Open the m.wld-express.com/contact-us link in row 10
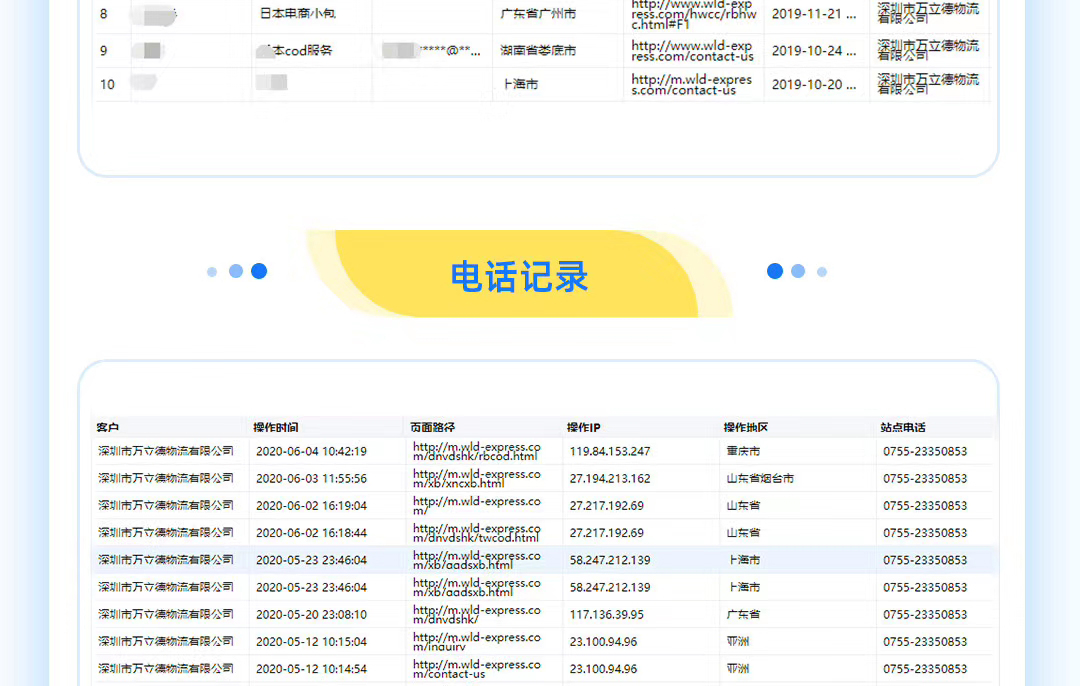This screenshot has height=686, width=1080. (692, 84)
